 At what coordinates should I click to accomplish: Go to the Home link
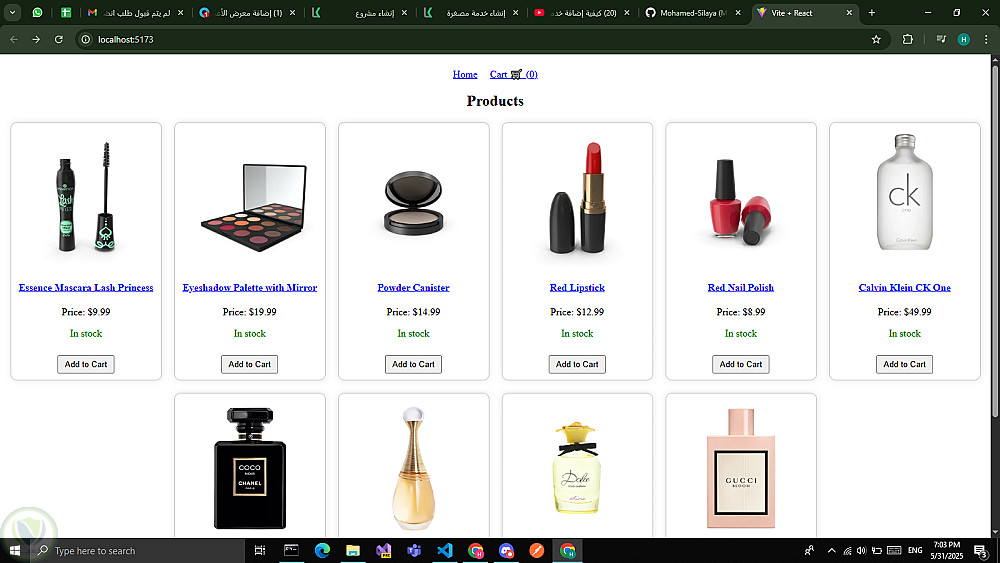(x=465, y=75)
